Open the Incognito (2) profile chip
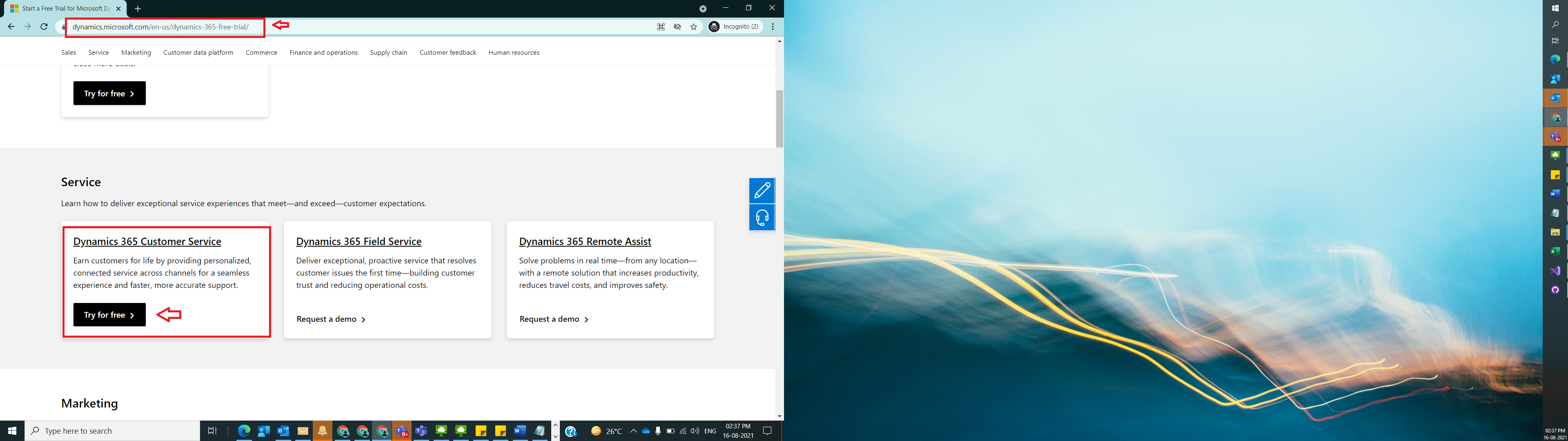The image size is (1568, 441). 735,27
